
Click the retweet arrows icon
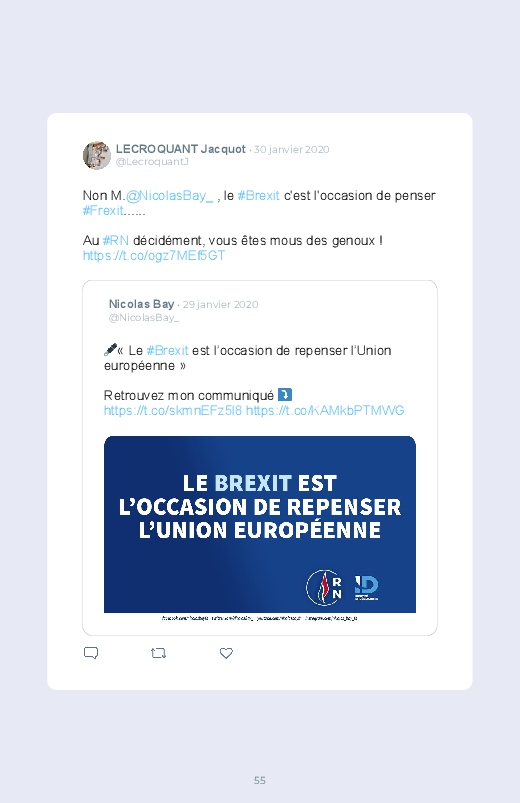pos(158,653)
